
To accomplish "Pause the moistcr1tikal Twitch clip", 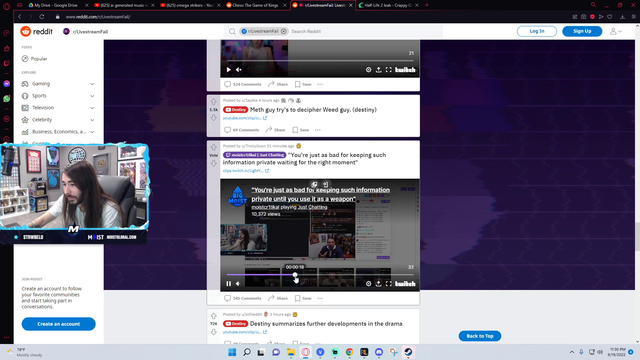I will [229, 284].
